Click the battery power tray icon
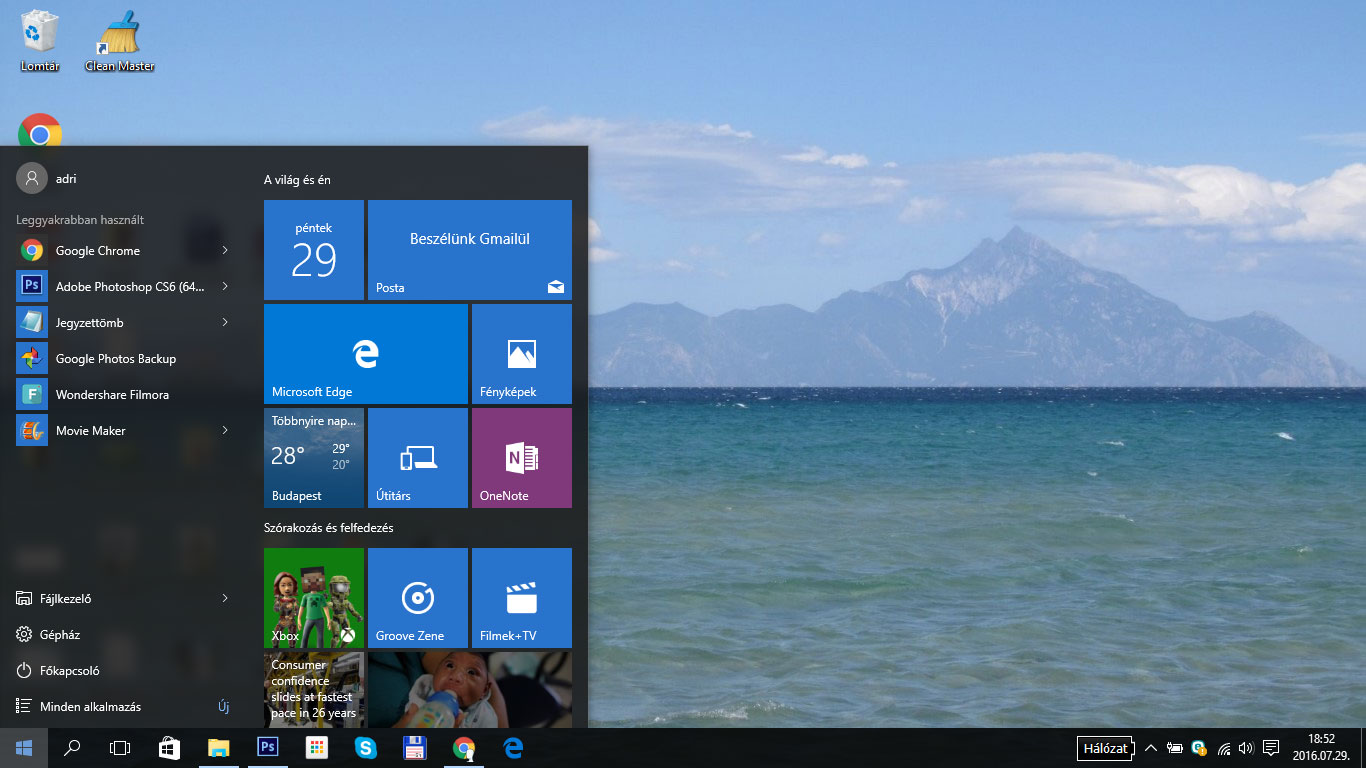Screen dimensions: 1366x768 click(x=1175, y=748)
